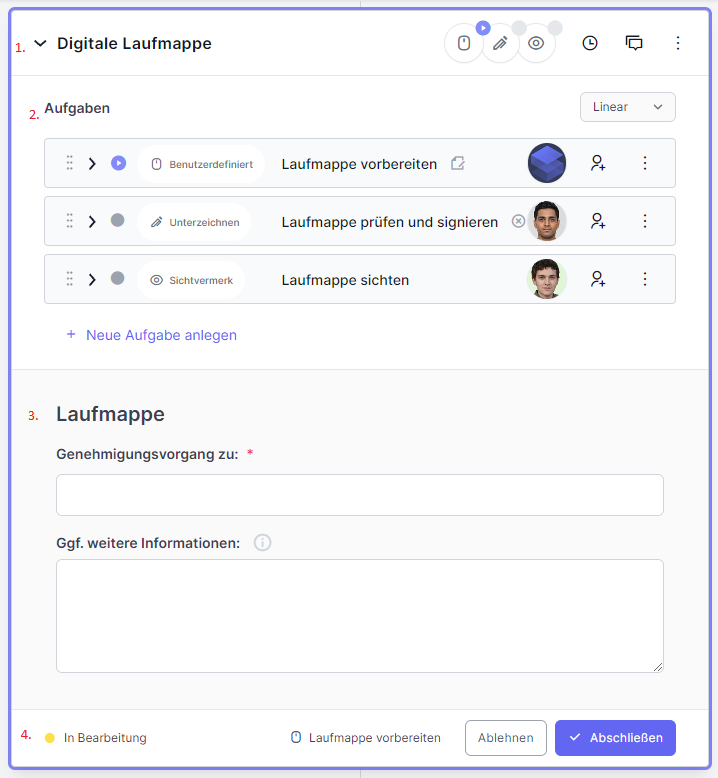
Task: Click info icon beside Ggf. weitere Informationen
Action: [262, 542]
